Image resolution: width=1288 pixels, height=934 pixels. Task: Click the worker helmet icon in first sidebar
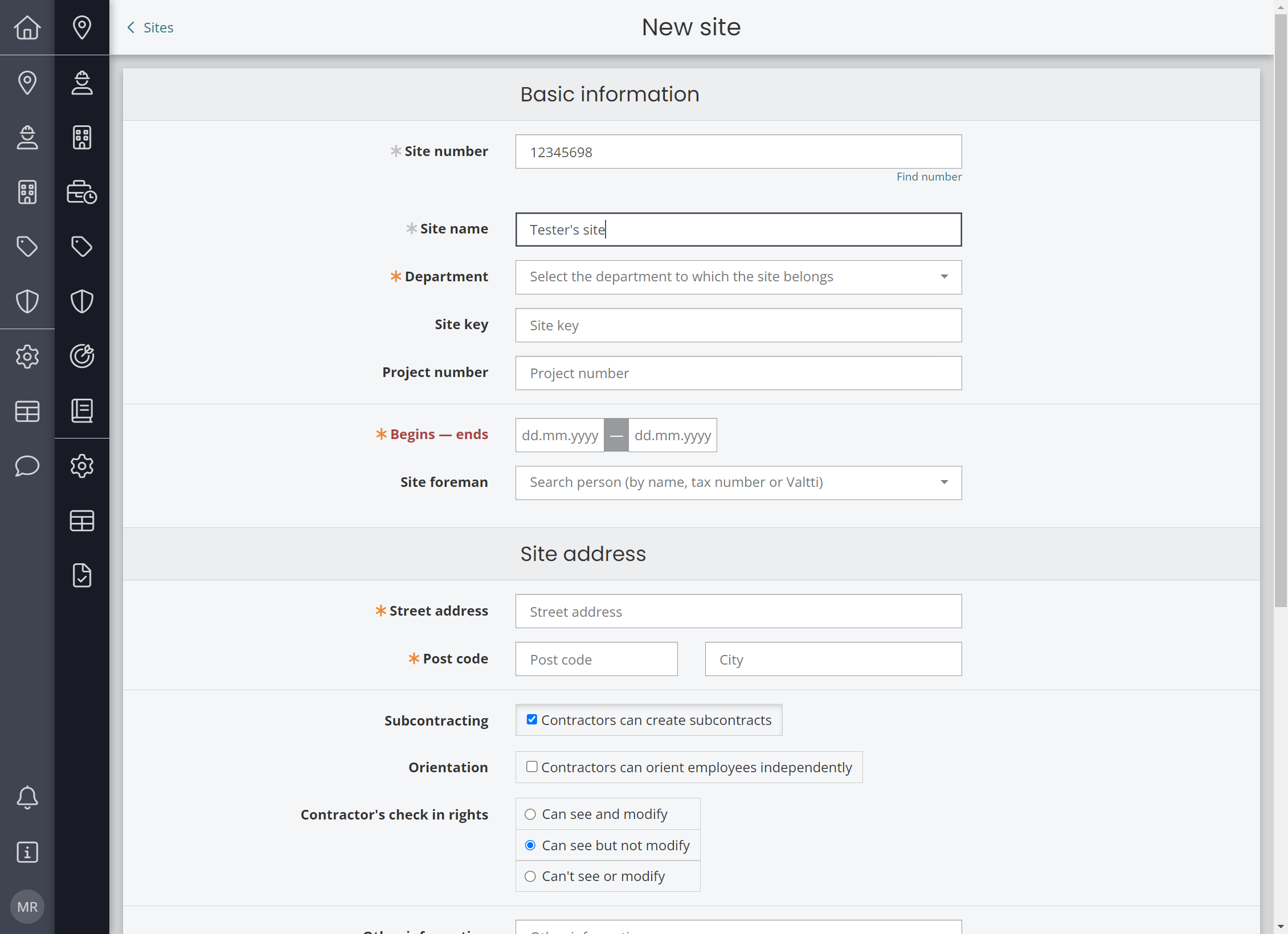tap(27, 137)
